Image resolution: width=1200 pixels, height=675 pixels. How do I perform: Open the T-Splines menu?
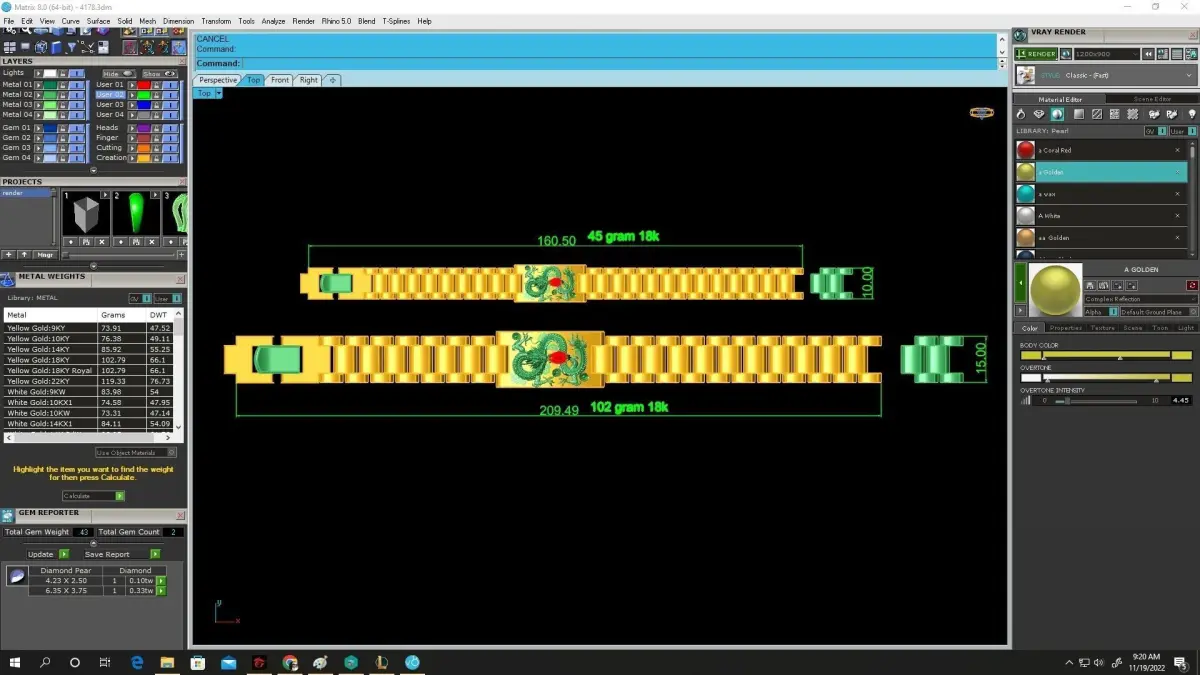pyautogui.click(x=396, y=21)
